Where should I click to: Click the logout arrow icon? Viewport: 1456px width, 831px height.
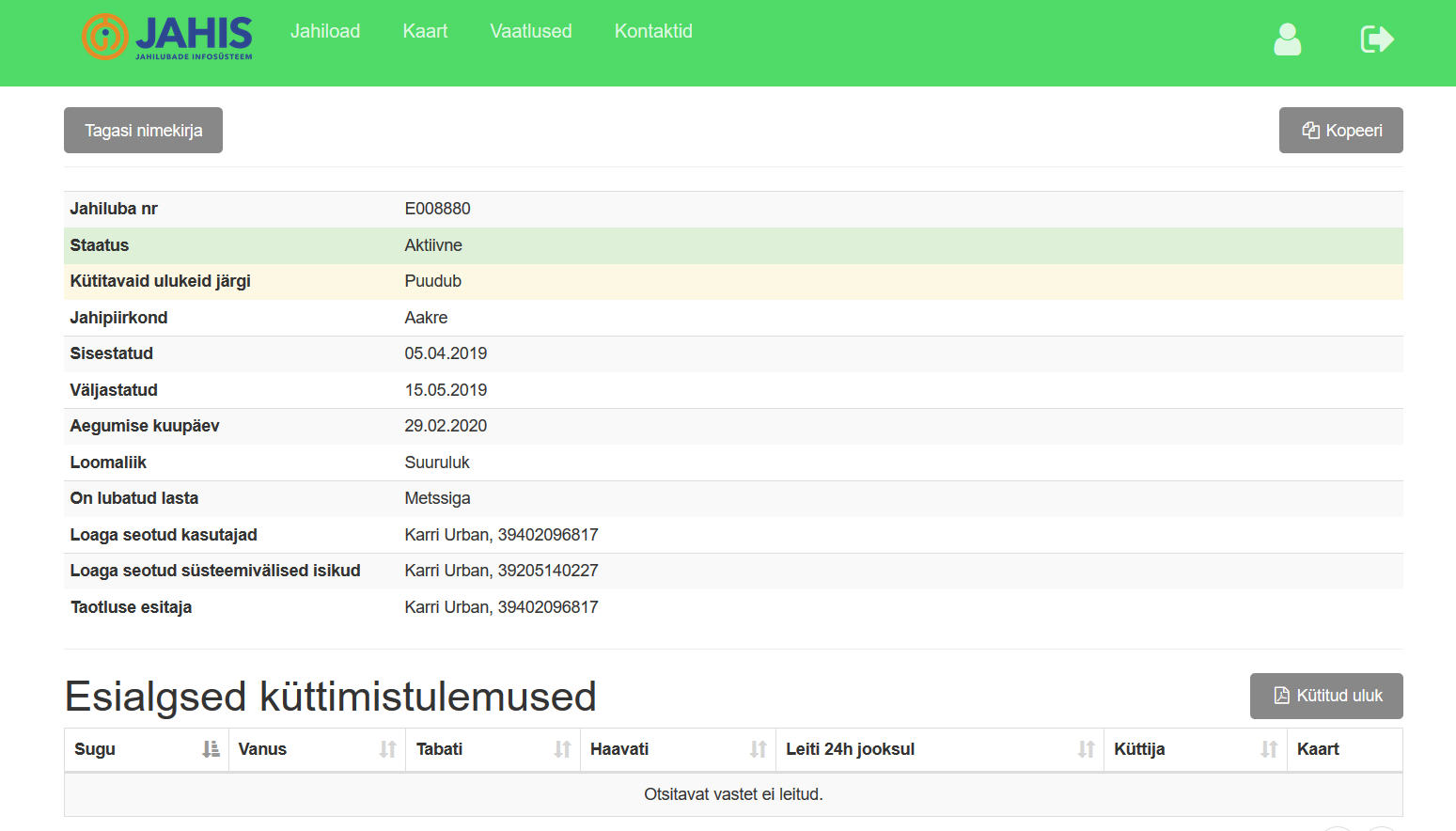point(1376,39)
